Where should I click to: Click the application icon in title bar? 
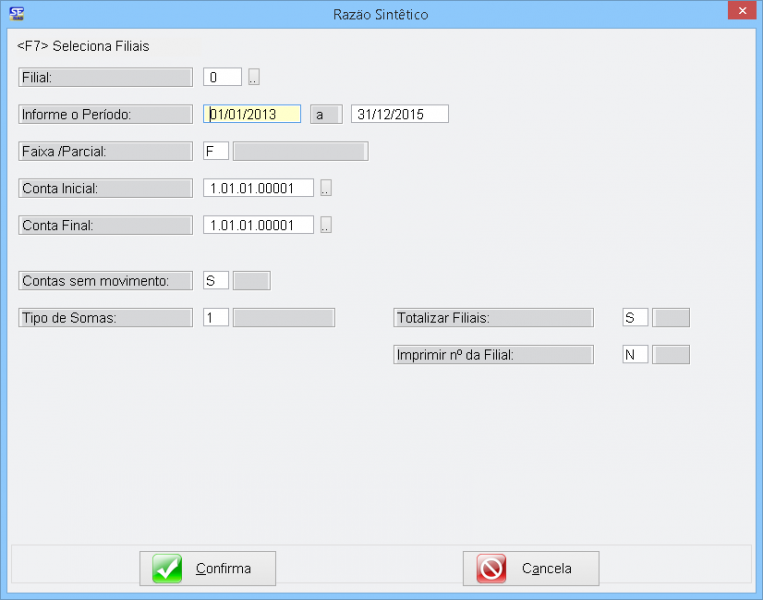[17, 14]
